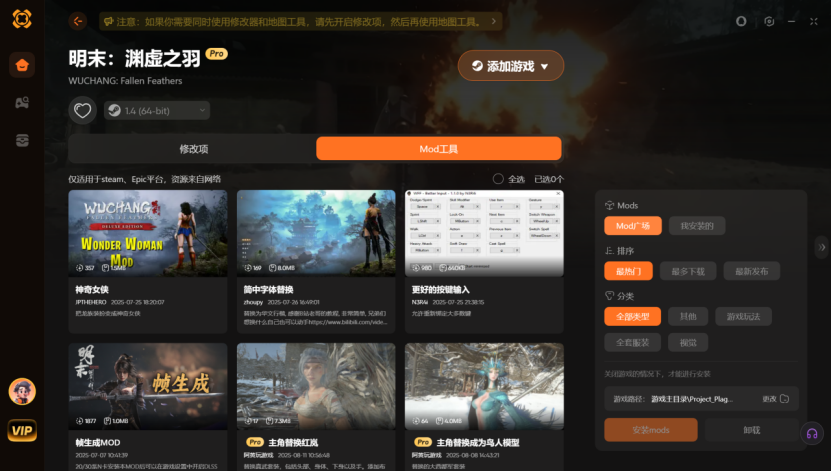Collapse the right panel double-chevron

[x=821, y=247]
